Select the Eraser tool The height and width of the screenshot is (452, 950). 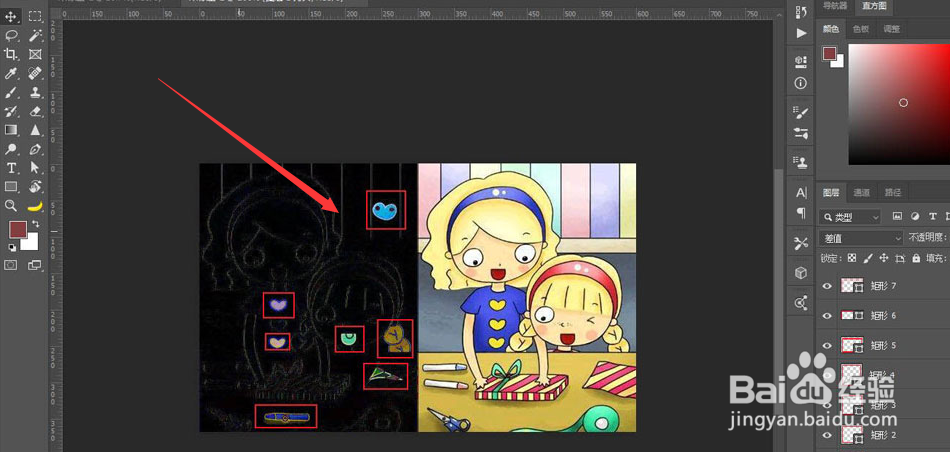pos(35,111)
